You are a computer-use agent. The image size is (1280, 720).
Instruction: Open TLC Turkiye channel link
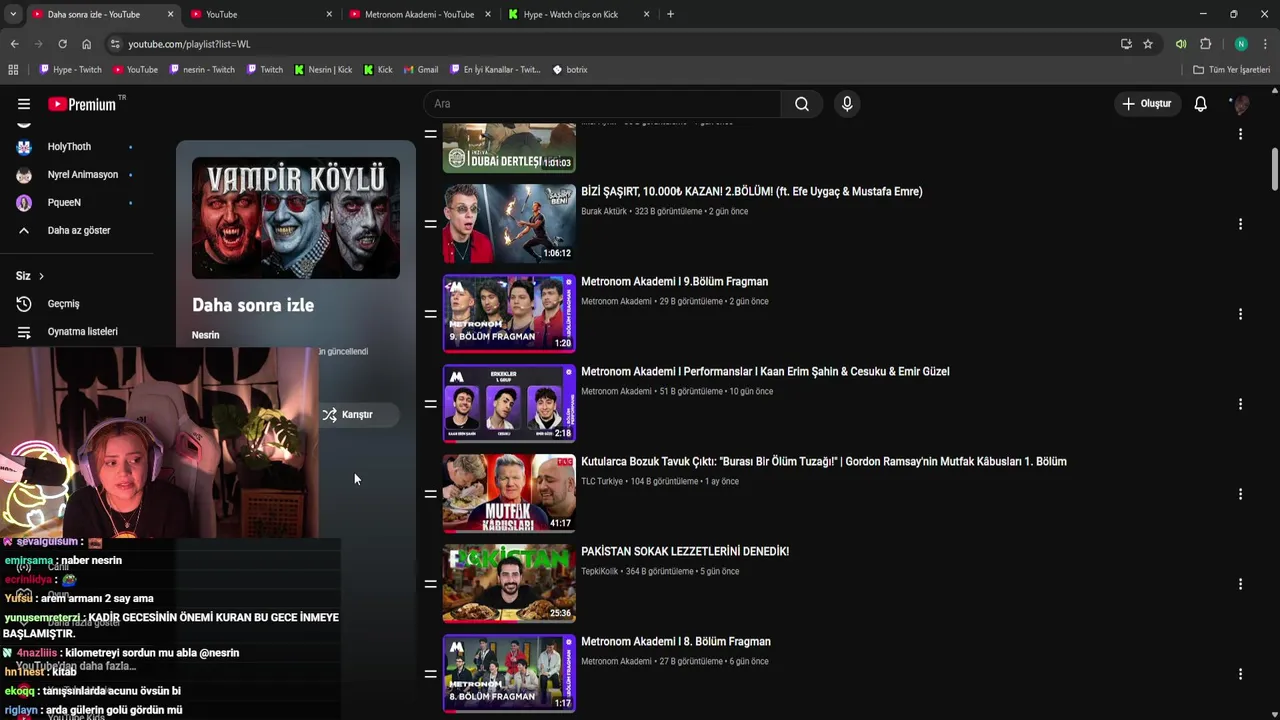(602, 482)
